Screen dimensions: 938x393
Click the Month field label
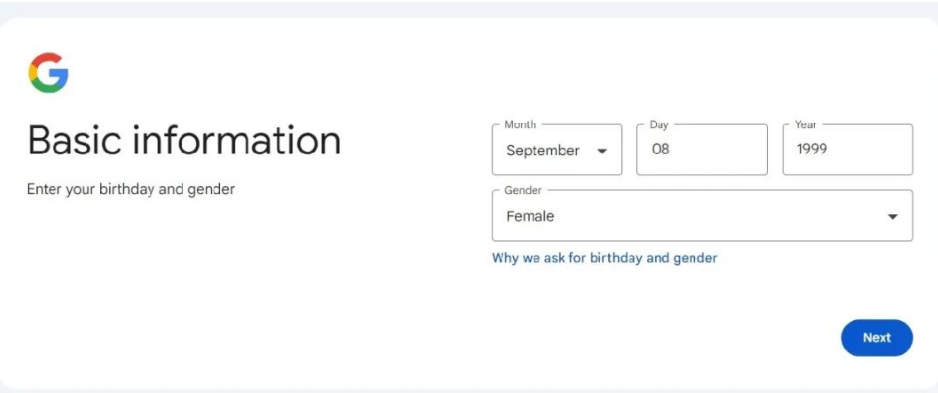tap(520, 124)
